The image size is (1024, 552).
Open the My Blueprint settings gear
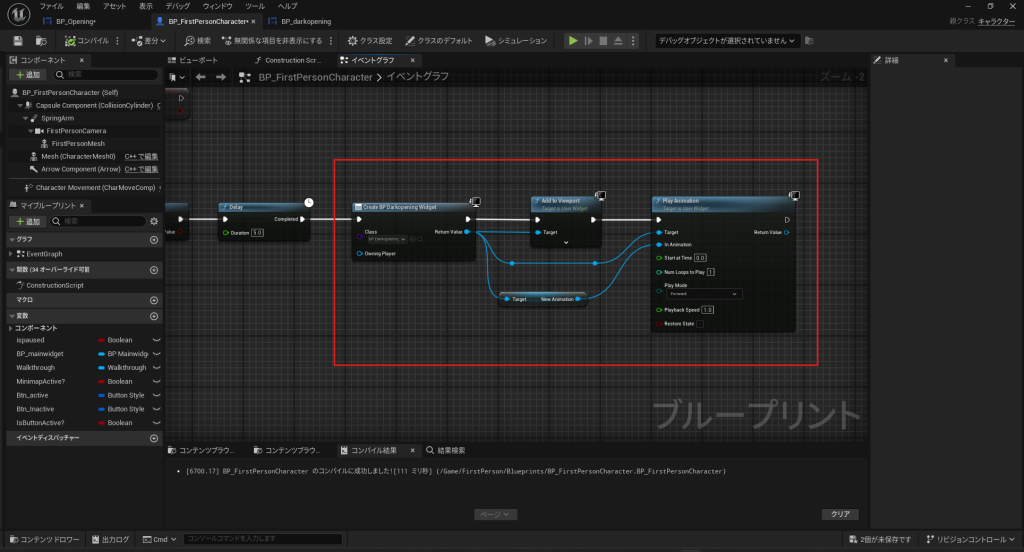click(154, 221)
